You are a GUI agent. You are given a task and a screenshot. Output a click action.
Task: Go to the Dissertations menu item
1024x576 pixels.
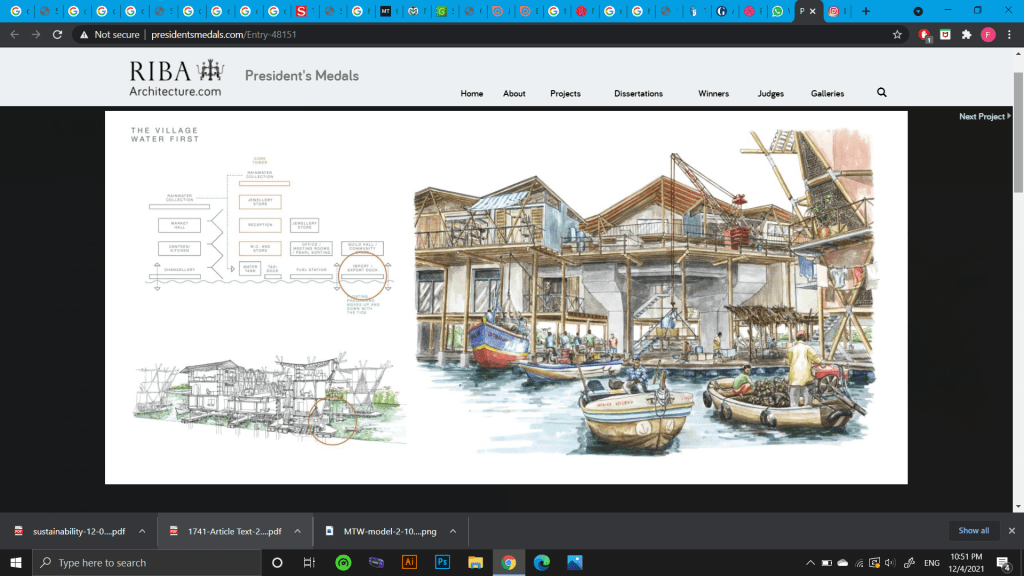coord(638,94)
